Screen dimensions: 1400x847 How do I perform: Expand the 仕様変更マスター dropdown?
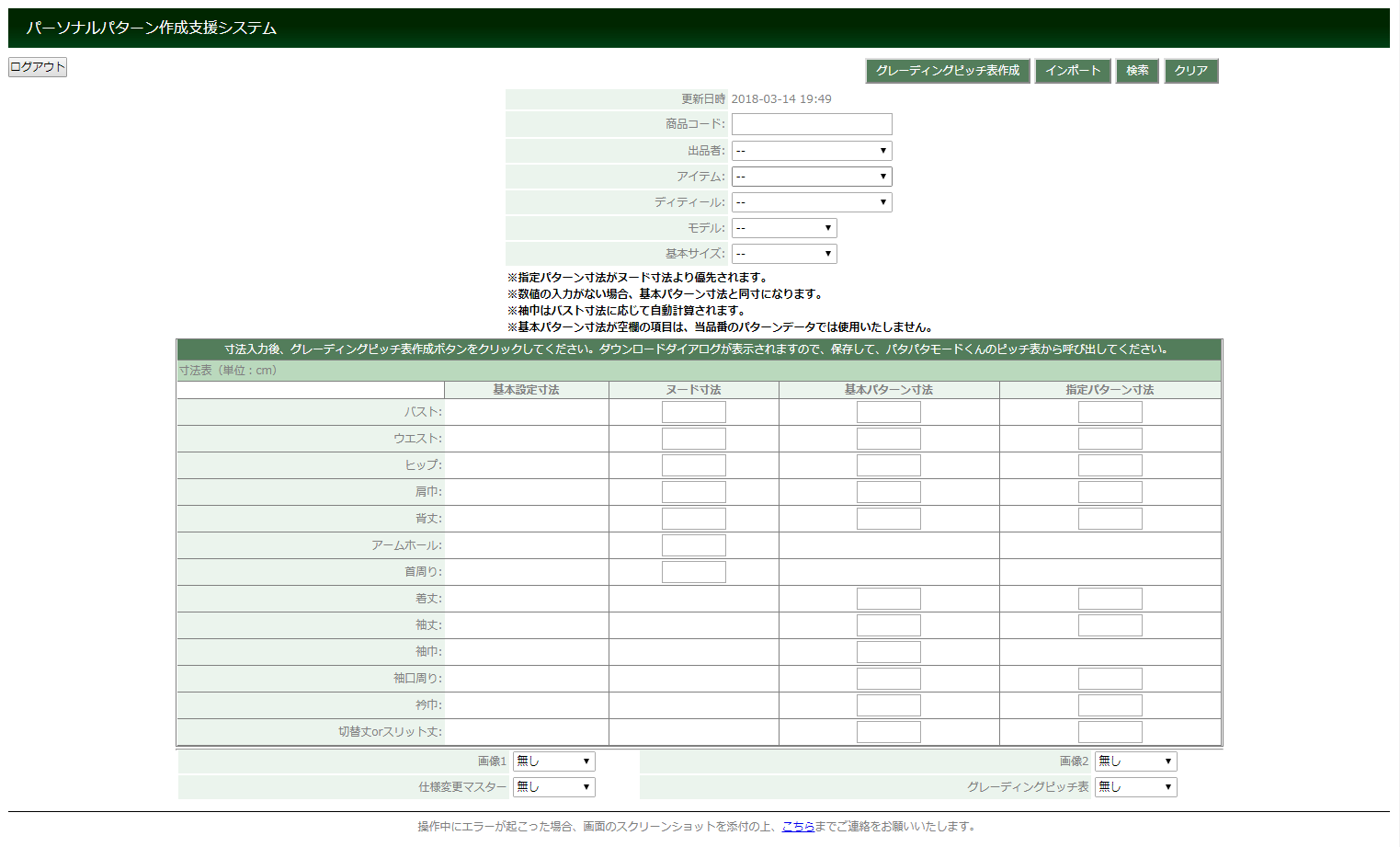click(x=553, y=787)
